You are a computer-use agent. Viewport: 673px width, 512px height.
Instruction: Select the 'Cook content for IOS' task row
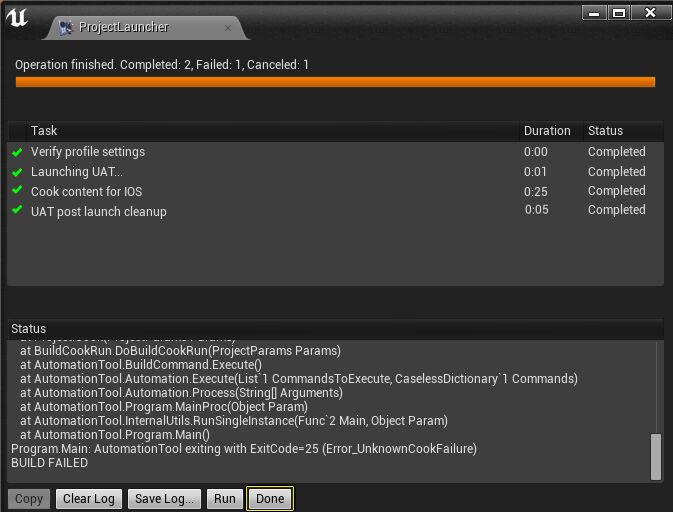[x=335, y=191]
